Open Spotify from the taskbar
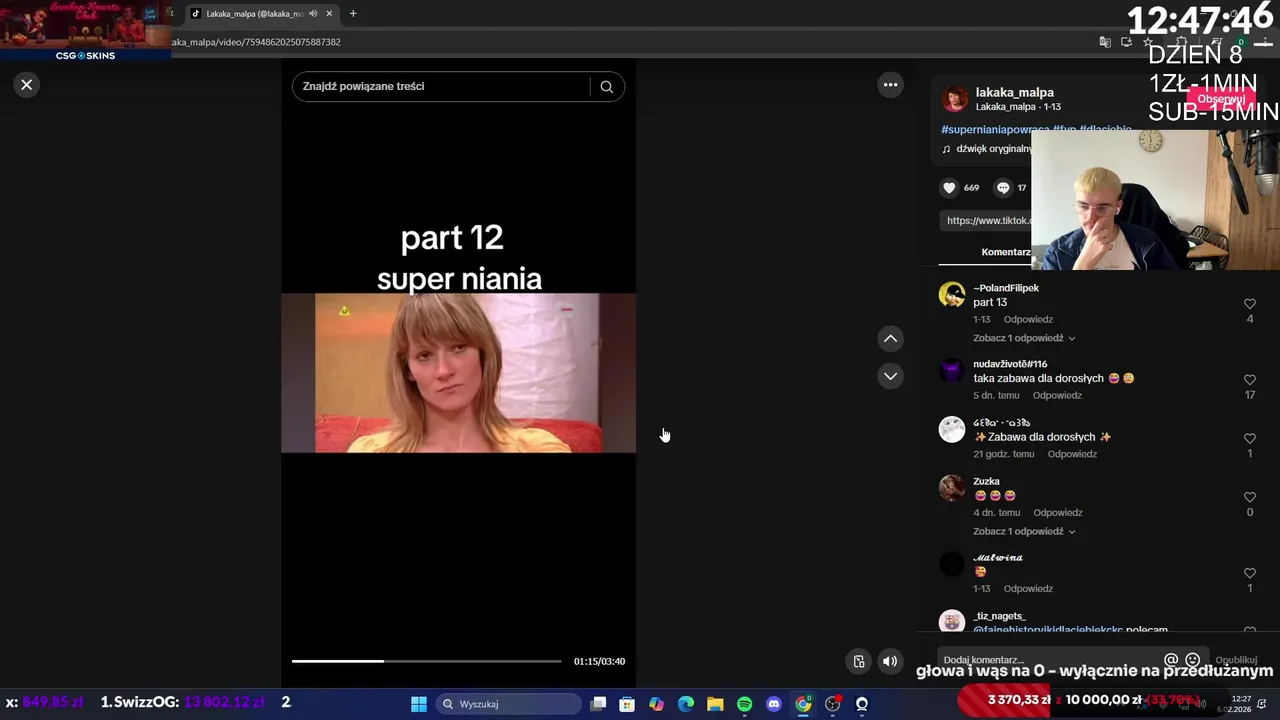 (744, 704)
